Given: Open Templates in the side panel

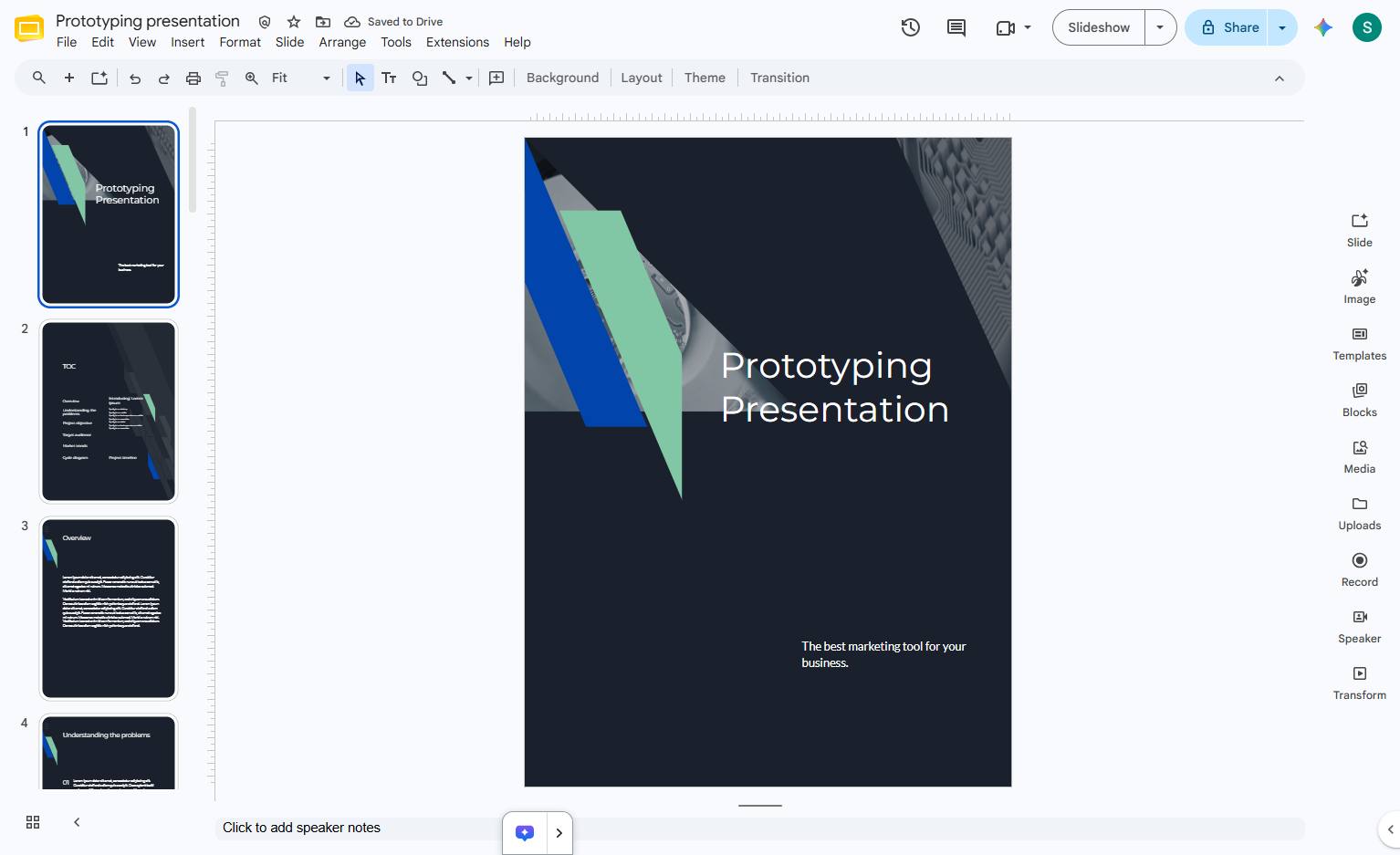Looking at the screenshot, I should coord(1360,343).
